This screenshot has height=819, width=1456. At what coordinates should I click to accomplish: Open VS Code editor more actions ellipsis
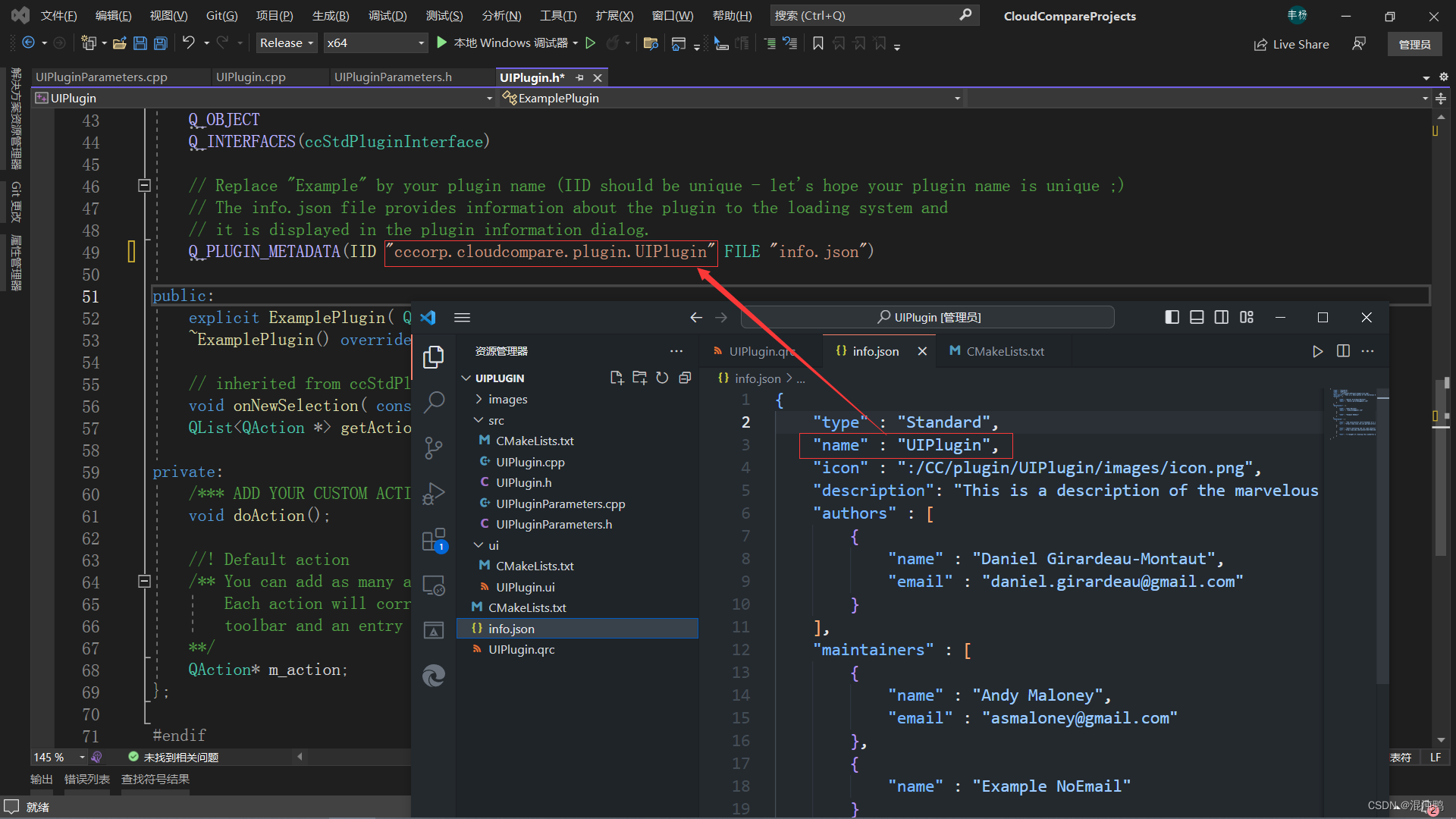click(1367, 351)
